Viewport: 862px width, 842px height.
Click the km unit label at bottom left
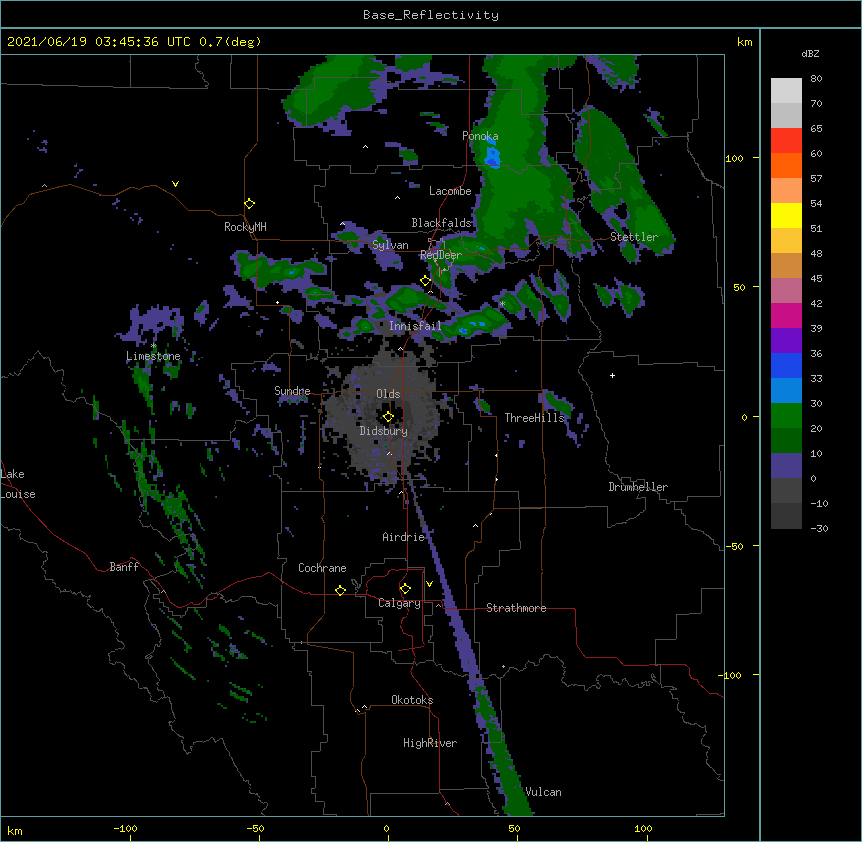[x=15, y=831]
